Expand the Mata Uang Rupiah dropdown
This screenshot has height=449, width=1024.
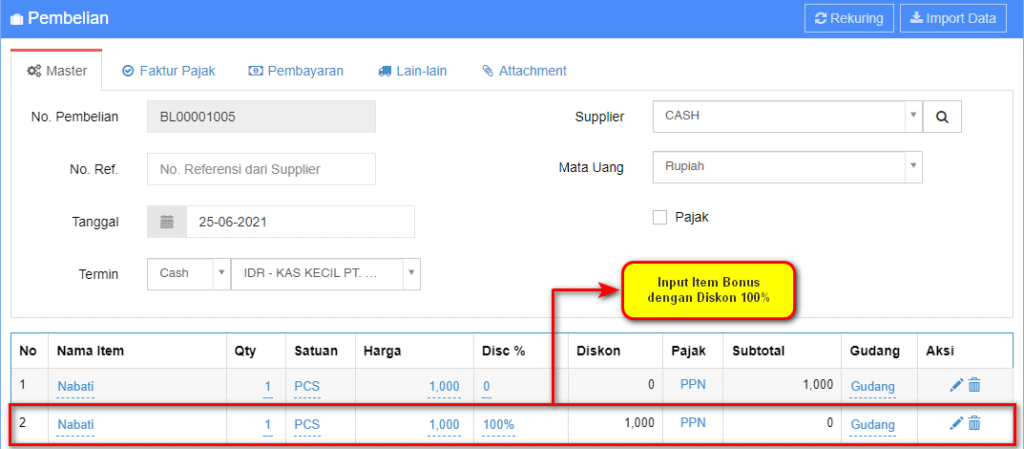click(x=786, y=166)
